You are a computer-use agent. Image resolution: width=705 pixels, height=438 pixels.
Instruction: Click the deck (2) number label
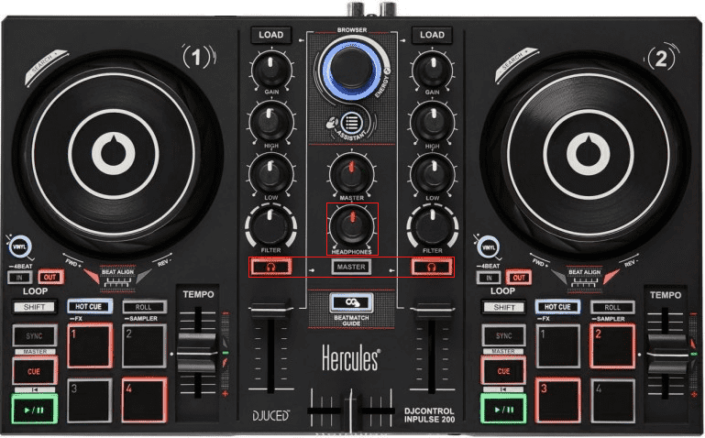[x=661, y=58]
